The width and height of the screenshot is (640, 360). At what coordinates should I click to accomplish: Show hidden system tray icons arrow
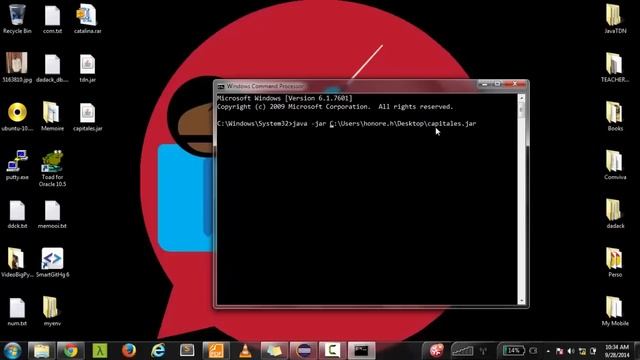(548, 351)
